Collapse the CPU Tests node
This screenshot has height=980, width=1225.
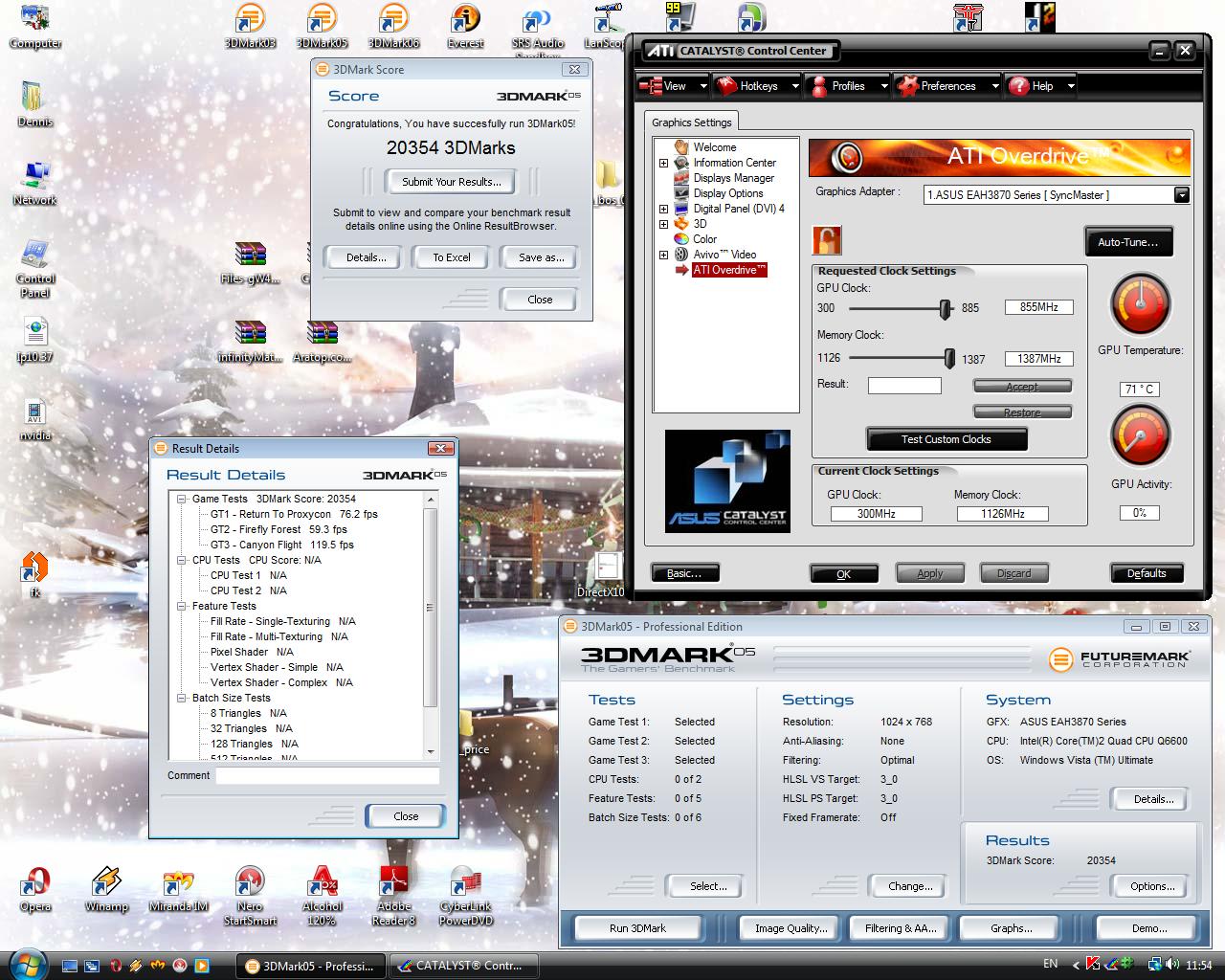(x=182, y=560)
